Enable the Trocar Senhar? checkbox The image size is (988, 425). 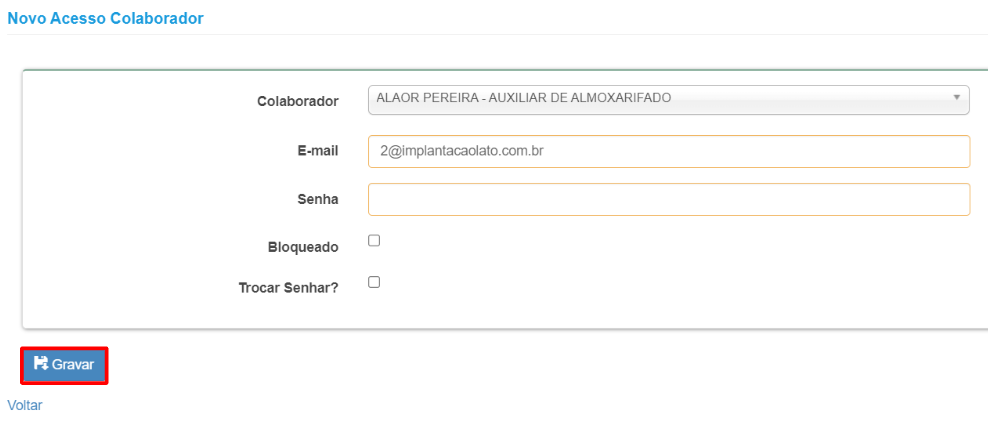coord(374,282)
